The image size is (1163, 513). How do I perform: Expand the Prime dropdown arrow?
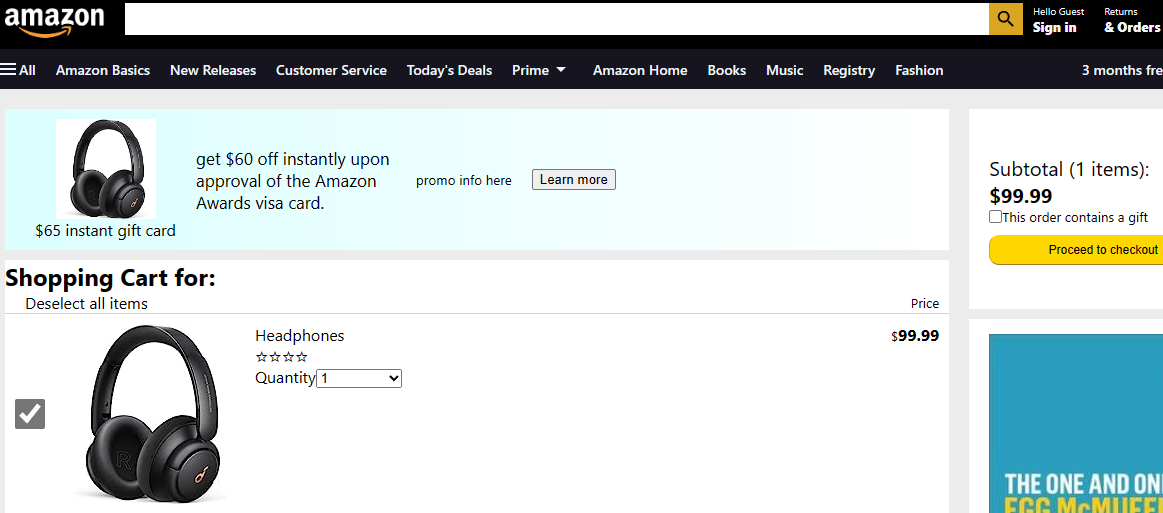click(x=561, y=70)
